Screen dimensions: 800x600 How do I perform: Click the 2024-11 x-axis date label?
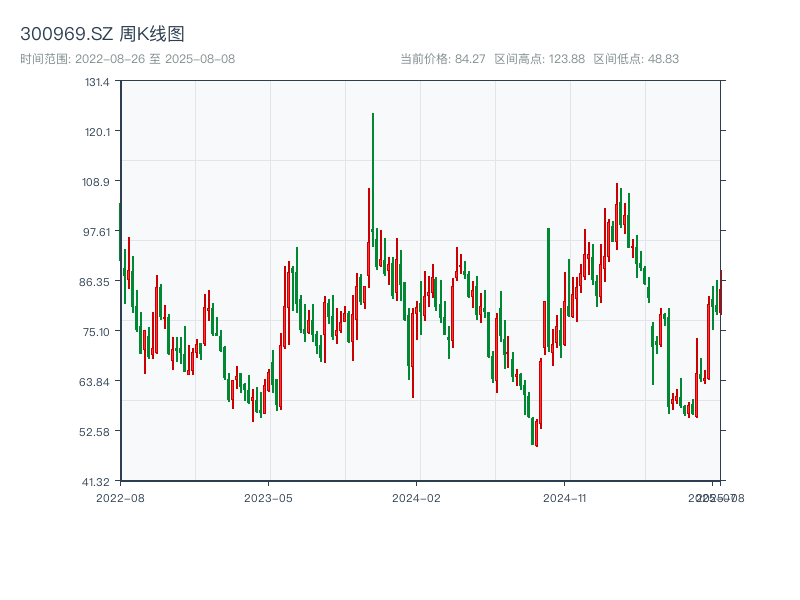pos(565,497)
